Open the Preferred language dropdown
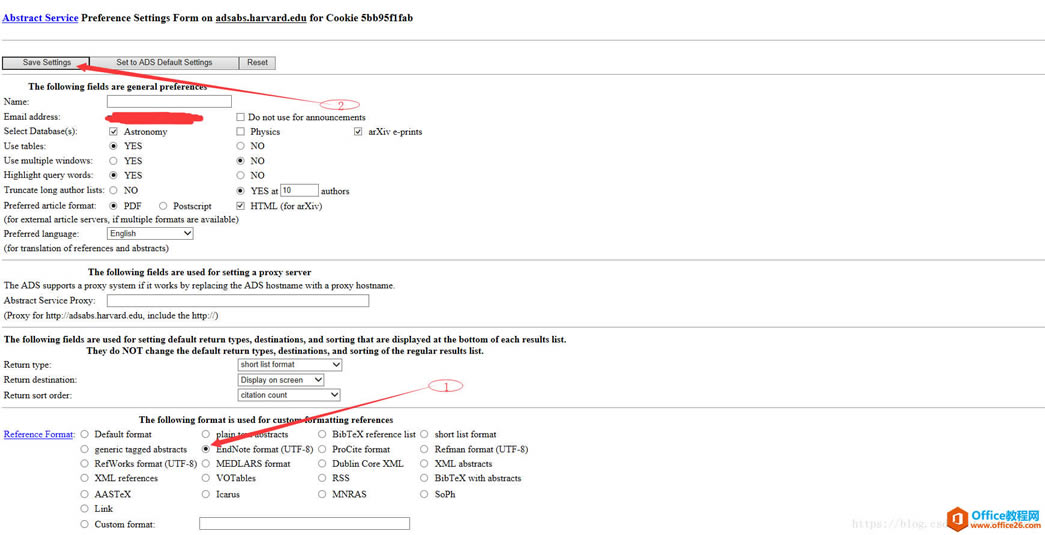 click(x=150, y=234)
